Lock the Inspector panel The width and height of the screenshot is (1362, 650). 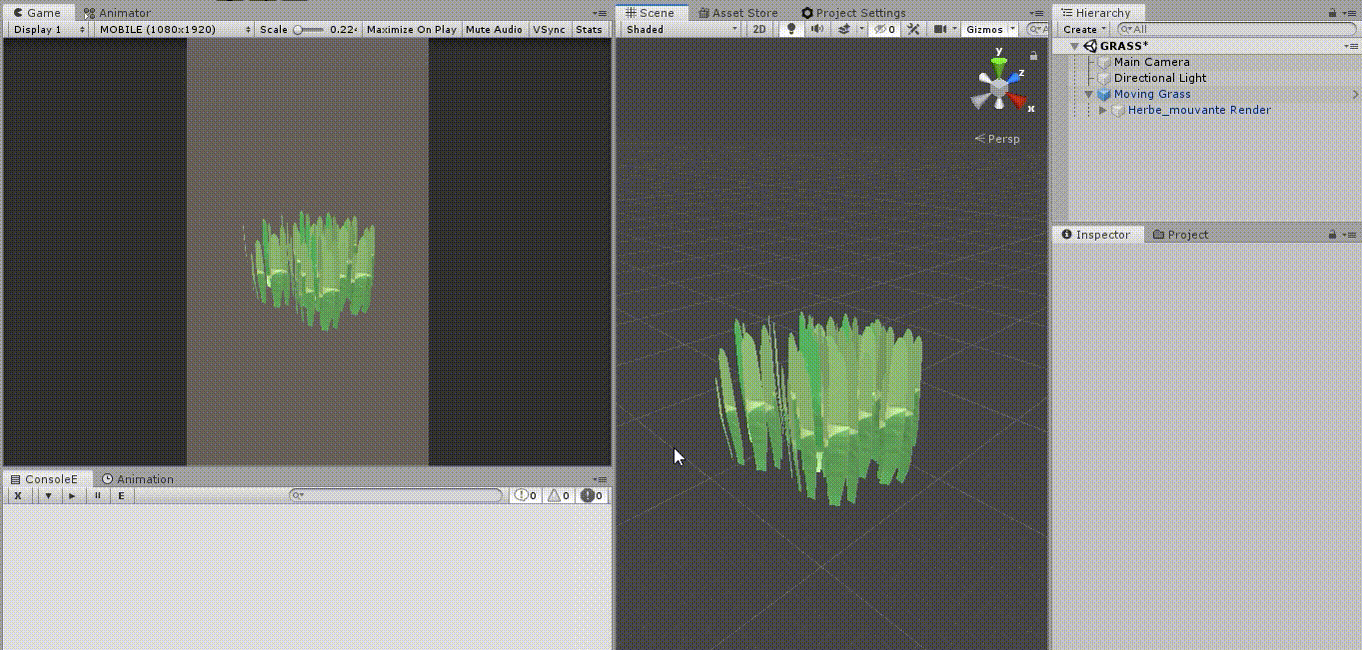click(x=1332, y=234)
